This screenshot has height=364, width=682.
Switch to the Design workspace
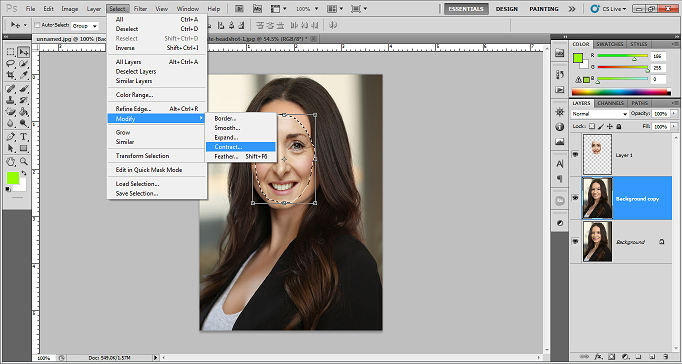pos(507,9)
